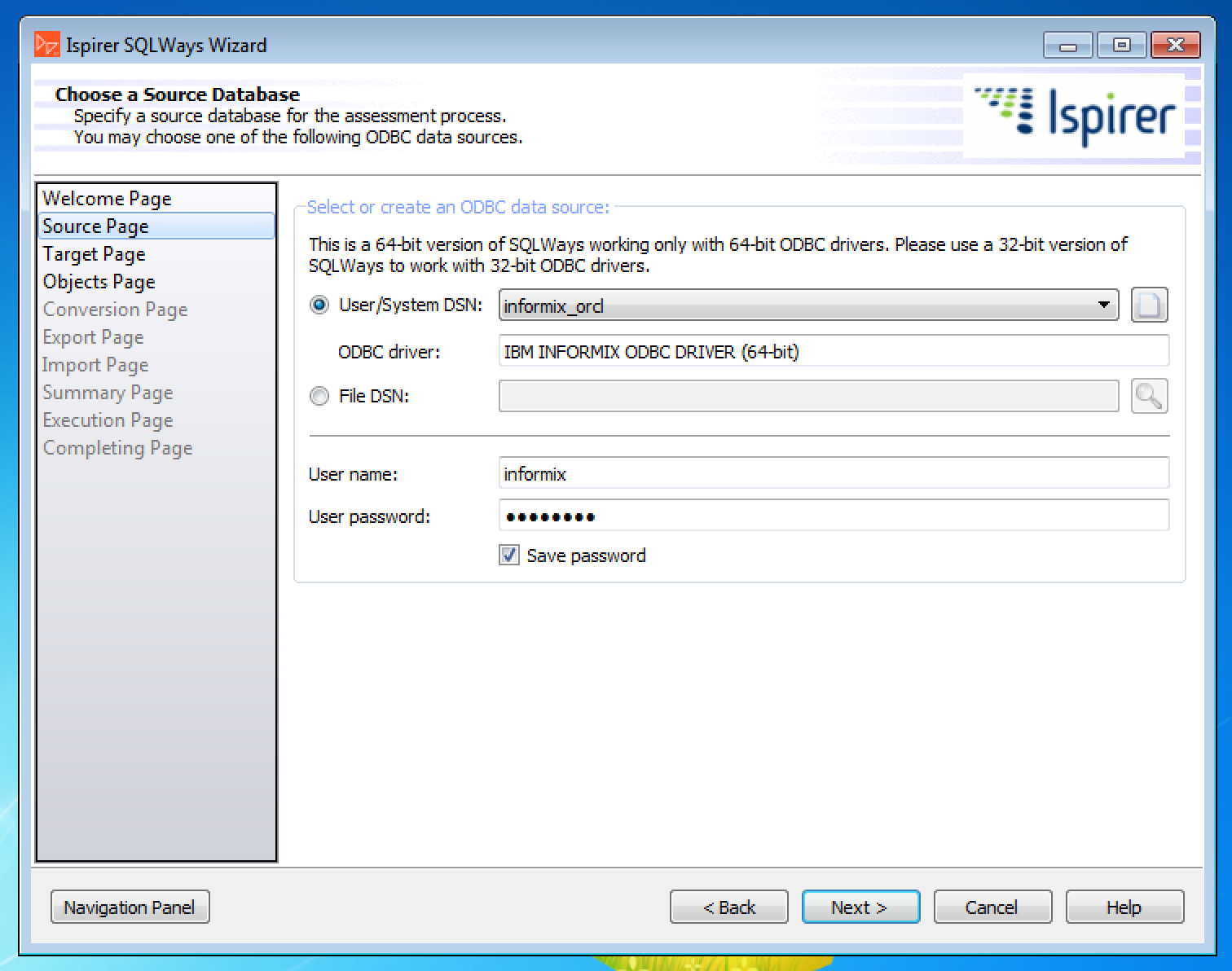The image size is (1232, 971).
Task: Select the File DSN radio button
Action: [x=319, y=396]
